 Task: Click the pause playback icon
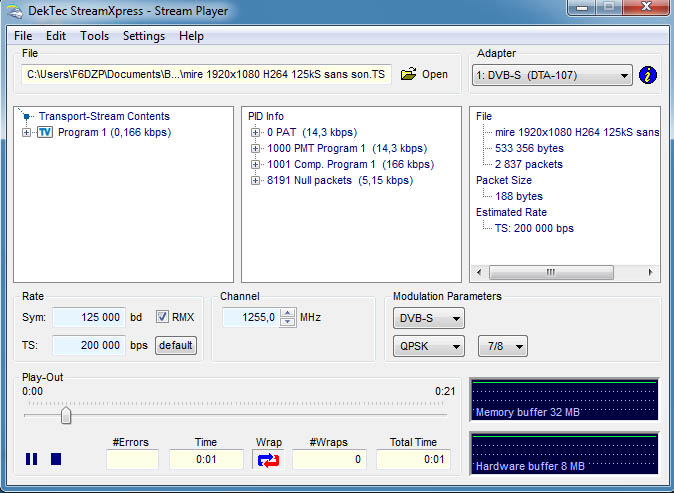(32, 459)
